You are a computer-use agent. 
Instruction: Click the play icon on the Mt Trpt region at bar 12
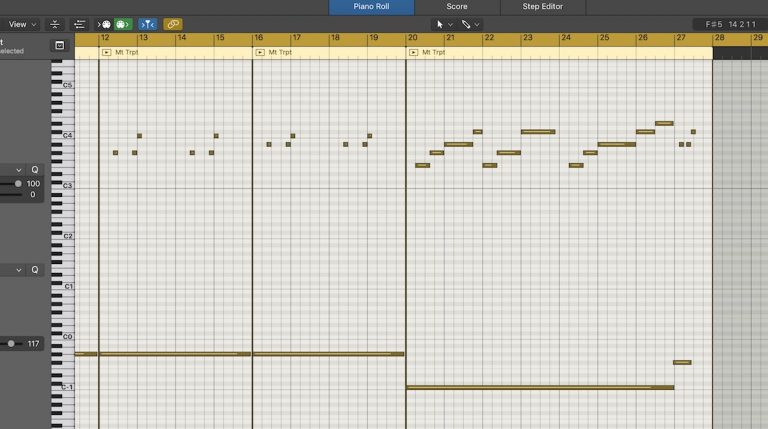pos(106,52)
